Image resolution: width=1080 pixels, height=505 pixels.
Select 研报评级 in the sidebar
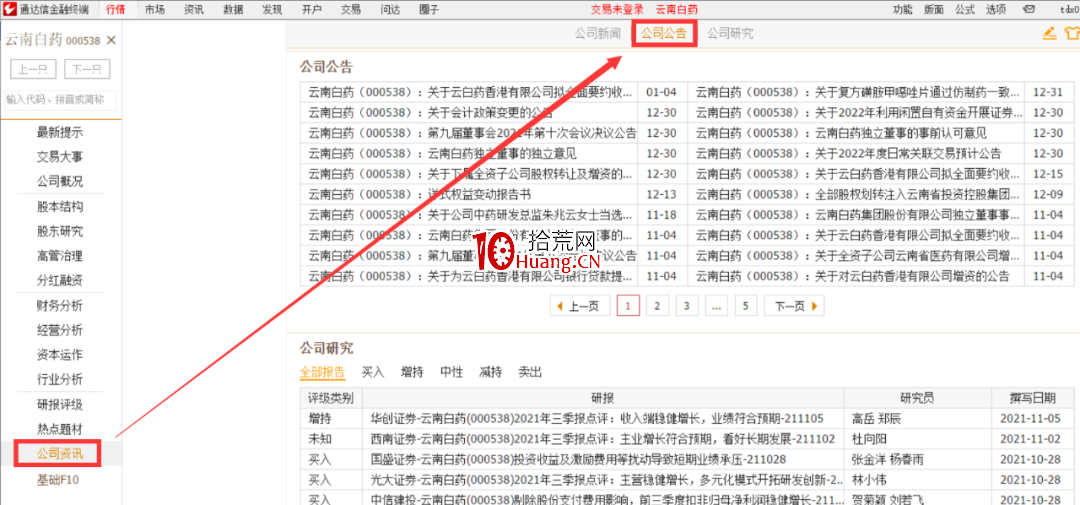(x=60, y=404)
